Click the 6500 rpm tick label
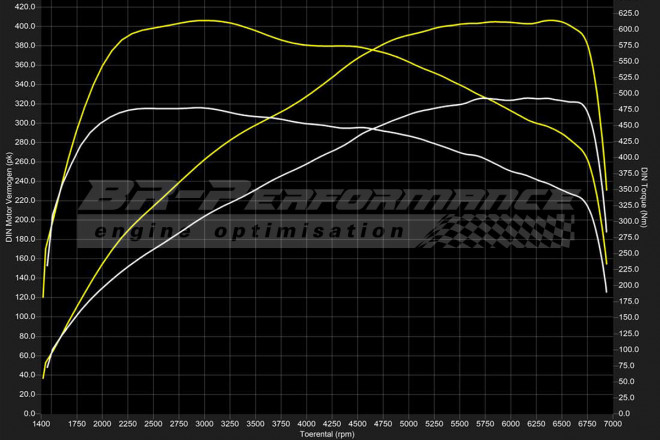660x440 pixels. [x=562, y=424]
